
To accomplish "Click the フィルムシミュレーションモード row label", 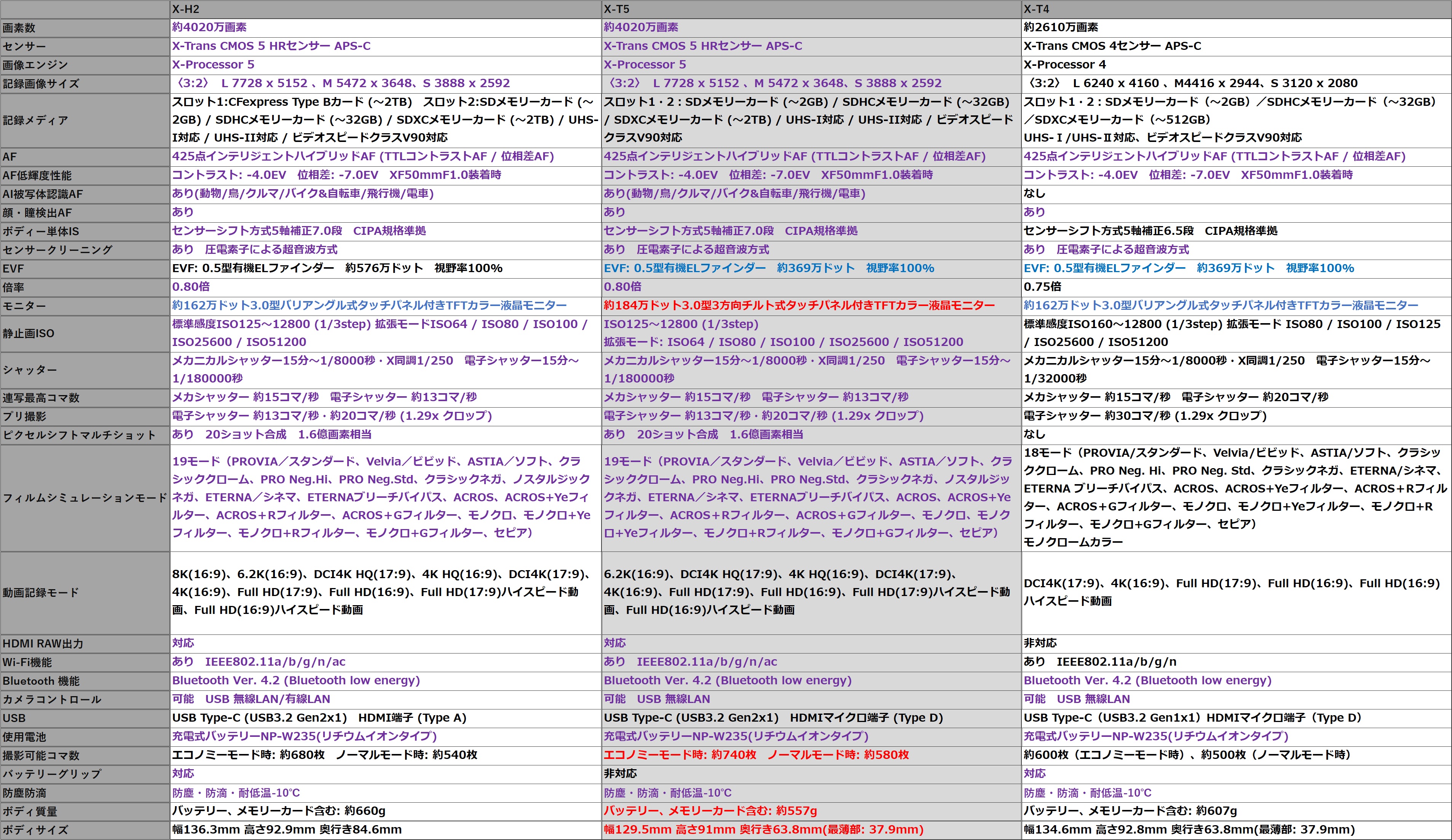I will pos(85,498).
